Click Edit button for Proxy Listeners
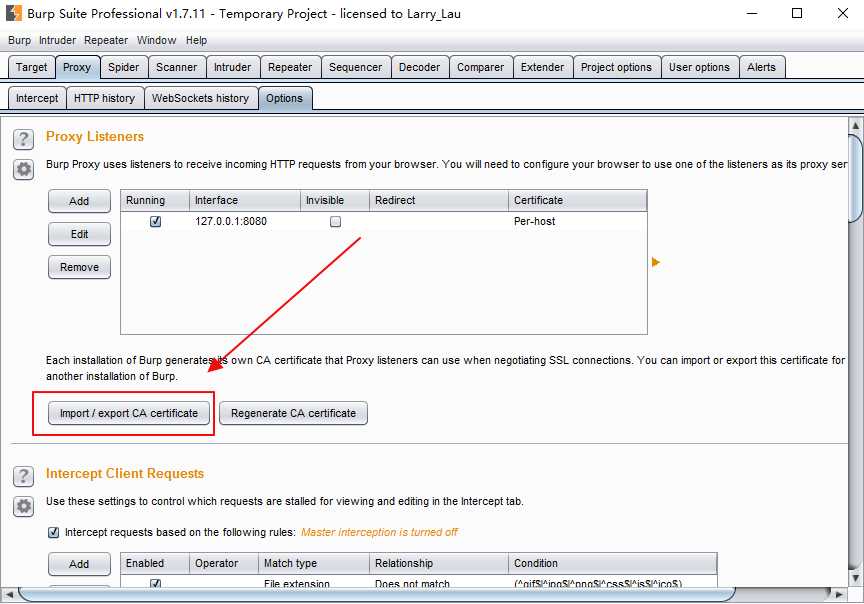Image resolution: width=864 pixels, height=604 pixels. click(79, 234)
